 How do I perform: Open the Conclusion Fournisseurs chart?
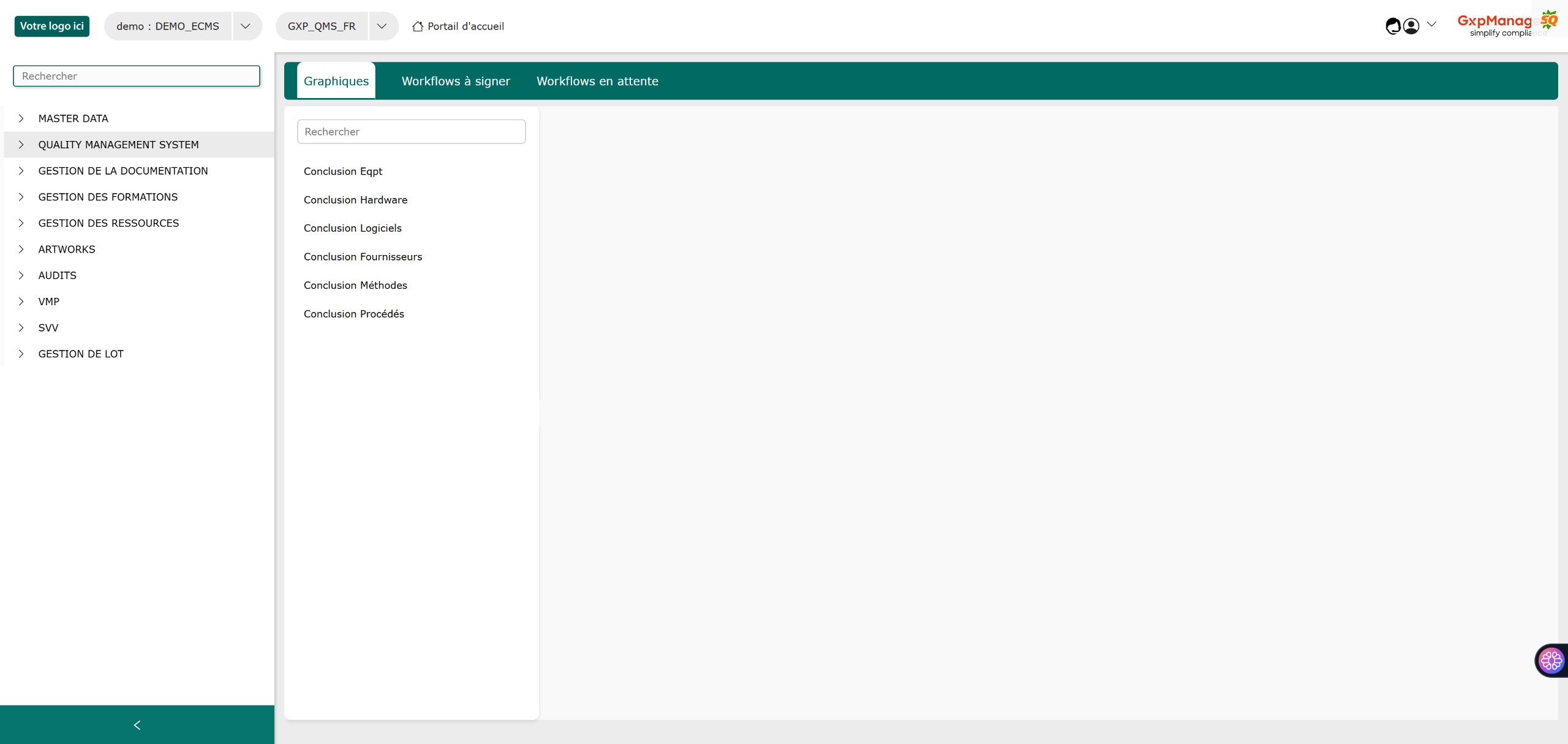363,257
